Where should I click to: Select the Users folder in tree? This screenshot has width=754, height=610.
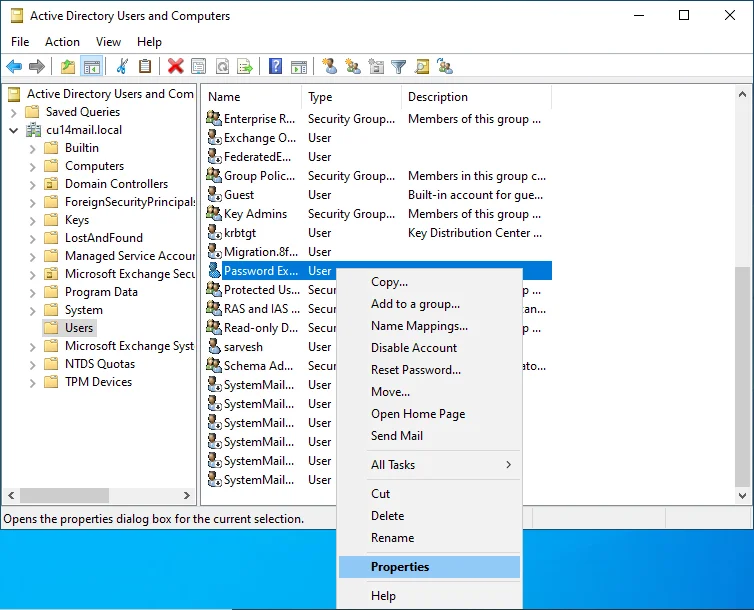(x=69, y=328)
